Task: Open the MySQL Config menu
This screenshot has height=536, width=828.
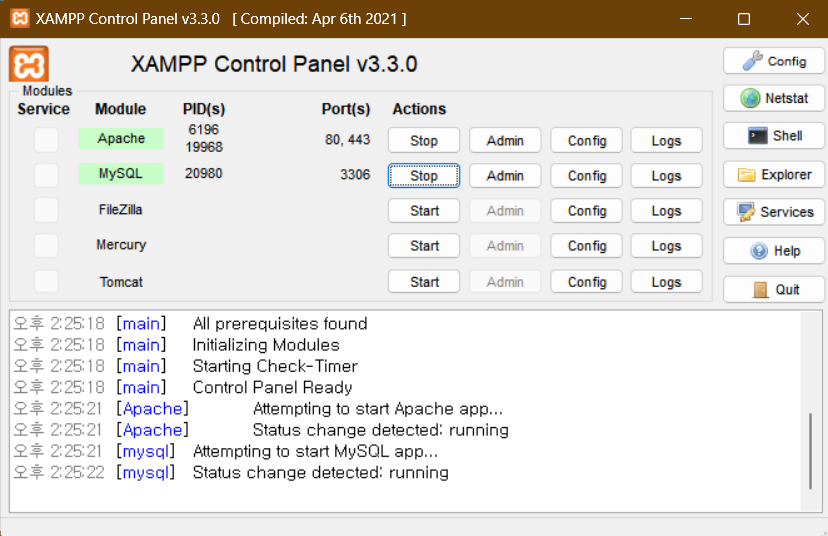Action: pyautogui.click(x=587, y=175)
